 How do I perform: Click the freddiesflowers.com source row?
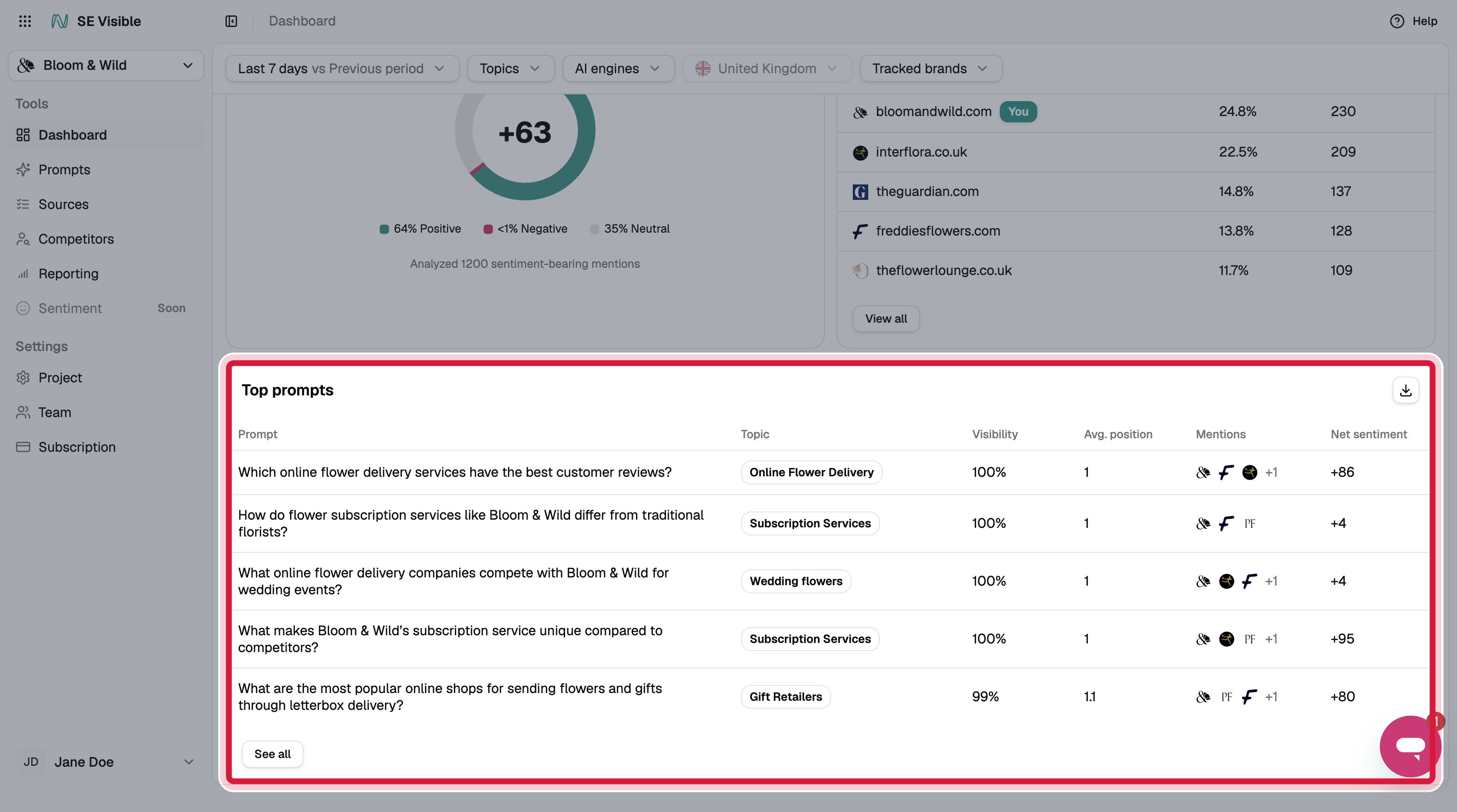click(1136, 231)
